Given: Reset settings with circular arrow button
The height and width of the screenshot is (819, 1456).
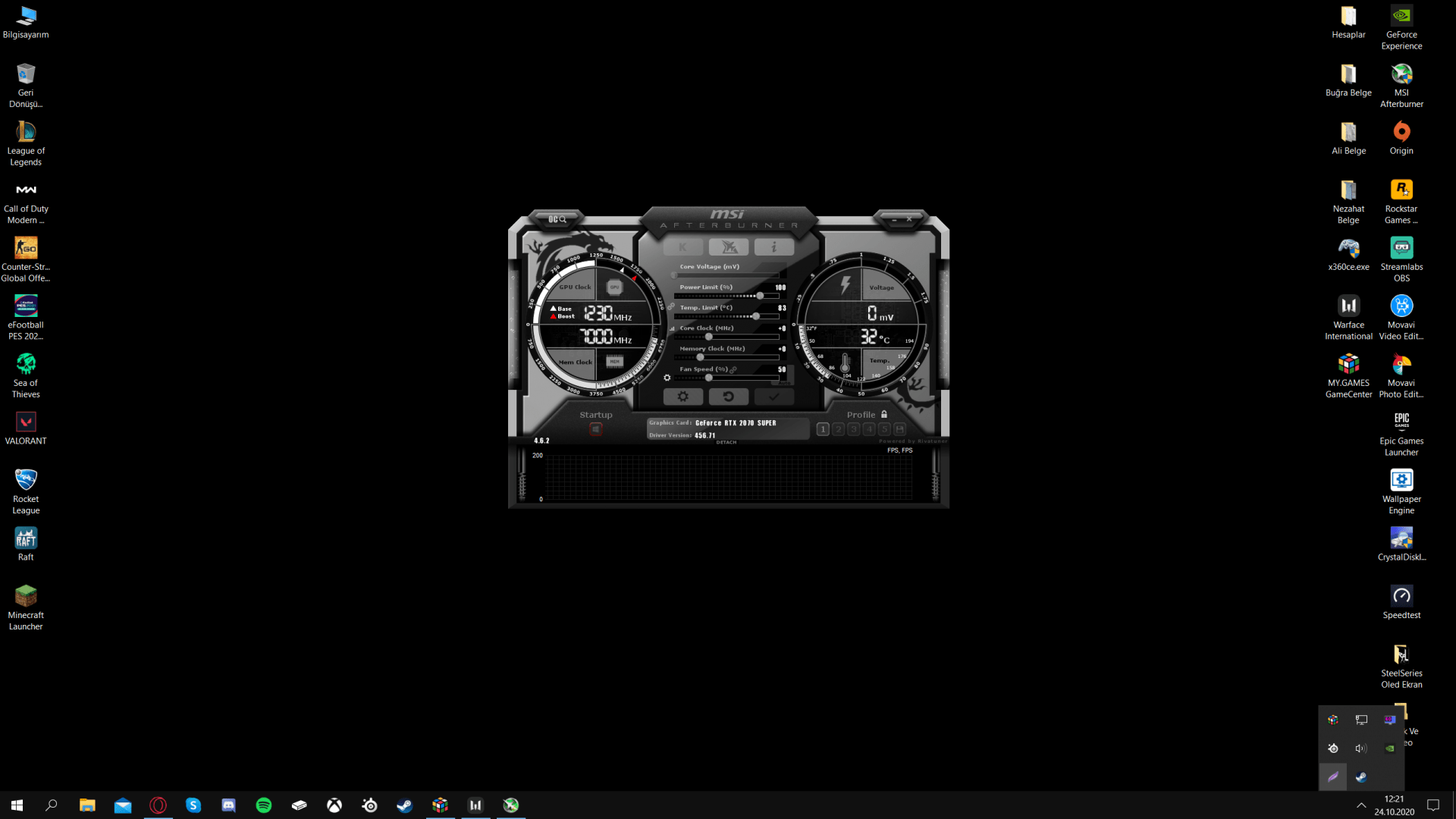Looking at the screenshot, I should [728, 397].
